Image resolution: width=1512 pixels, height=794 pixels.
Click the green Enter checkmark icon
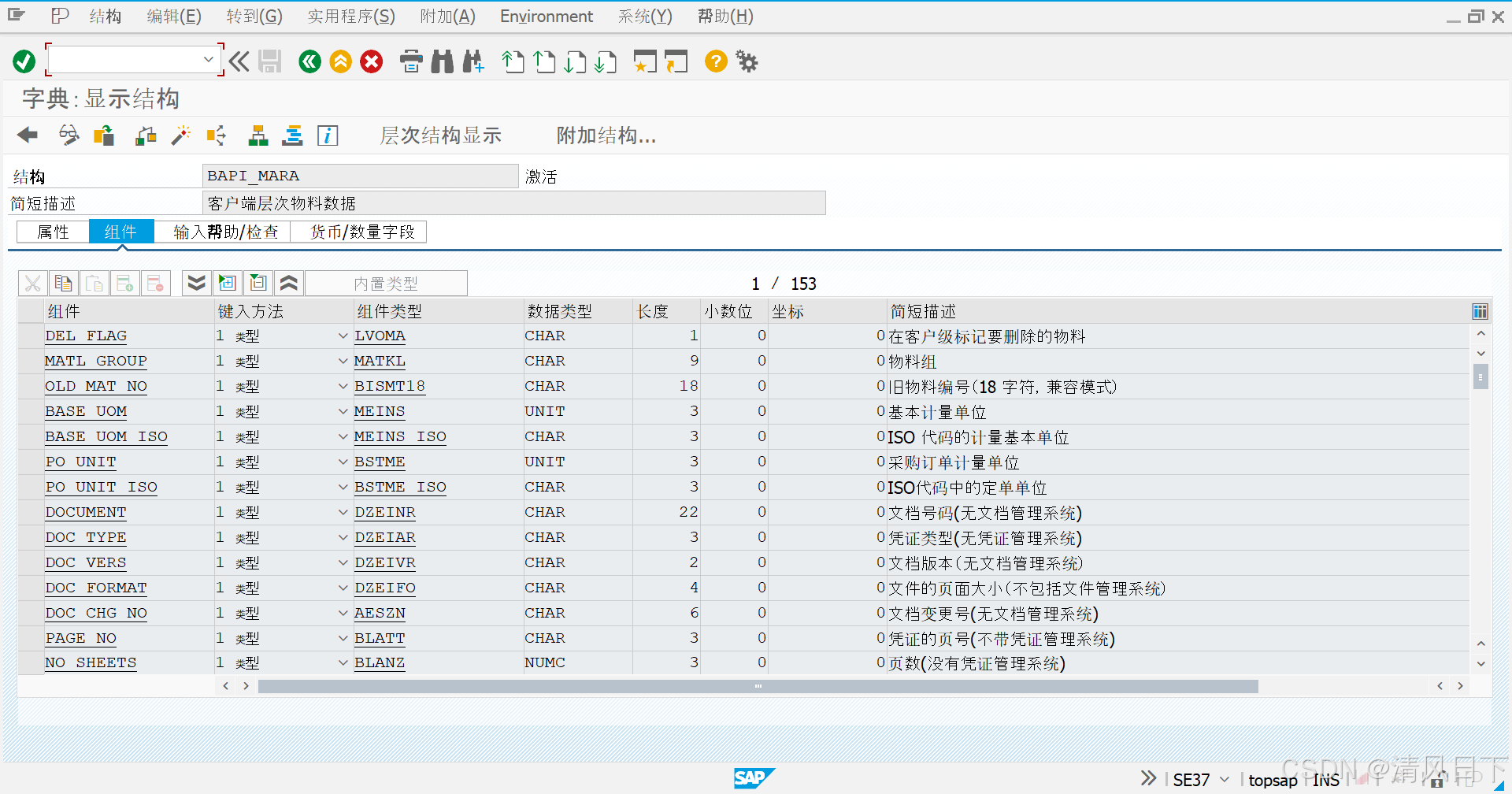coord(24,61)
